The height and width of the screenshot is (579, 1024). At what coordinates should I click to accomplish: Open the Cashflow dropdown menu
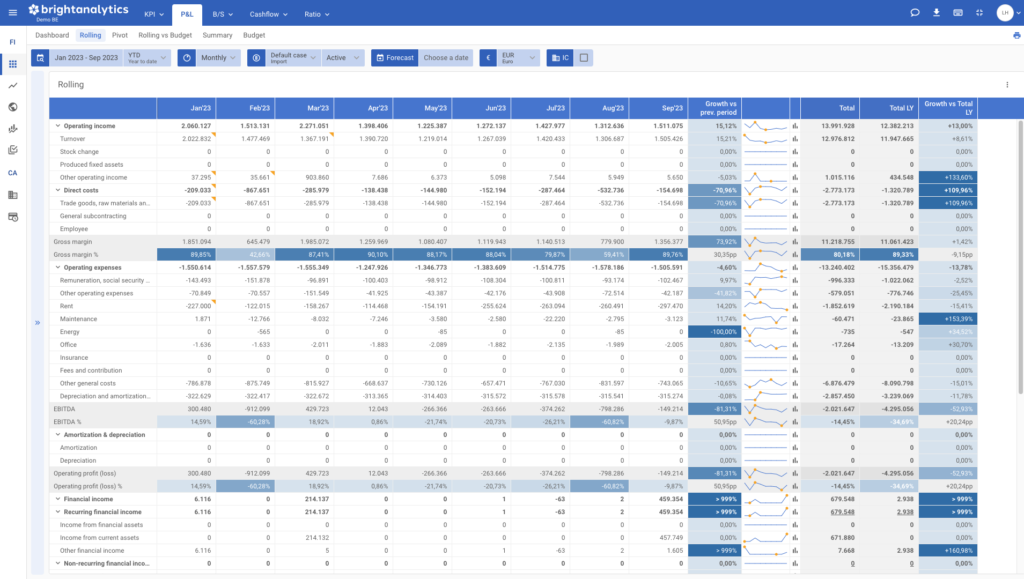(267, 14)
